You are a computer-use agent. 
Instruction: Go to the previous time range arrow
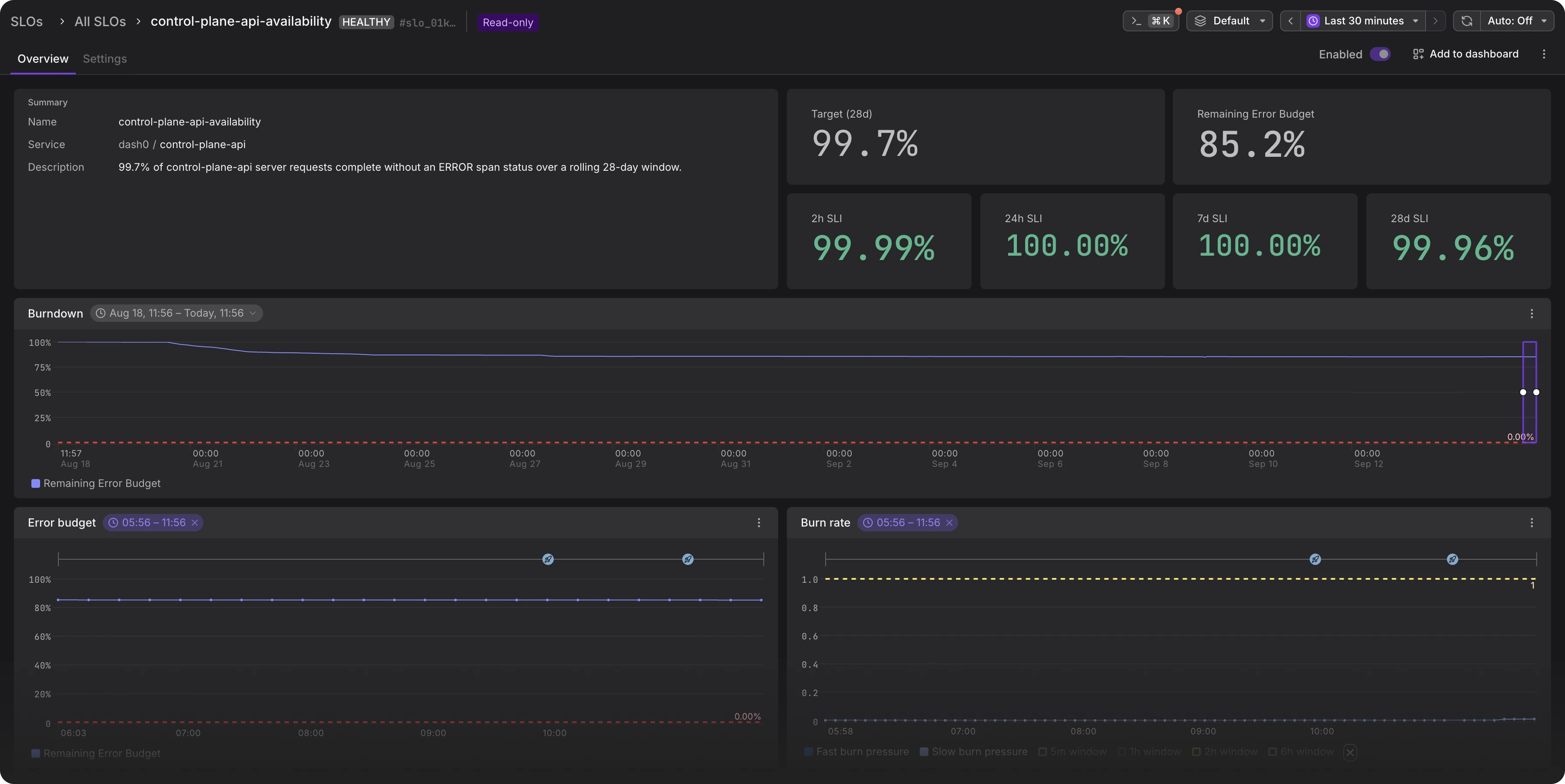pos(1290,21)
